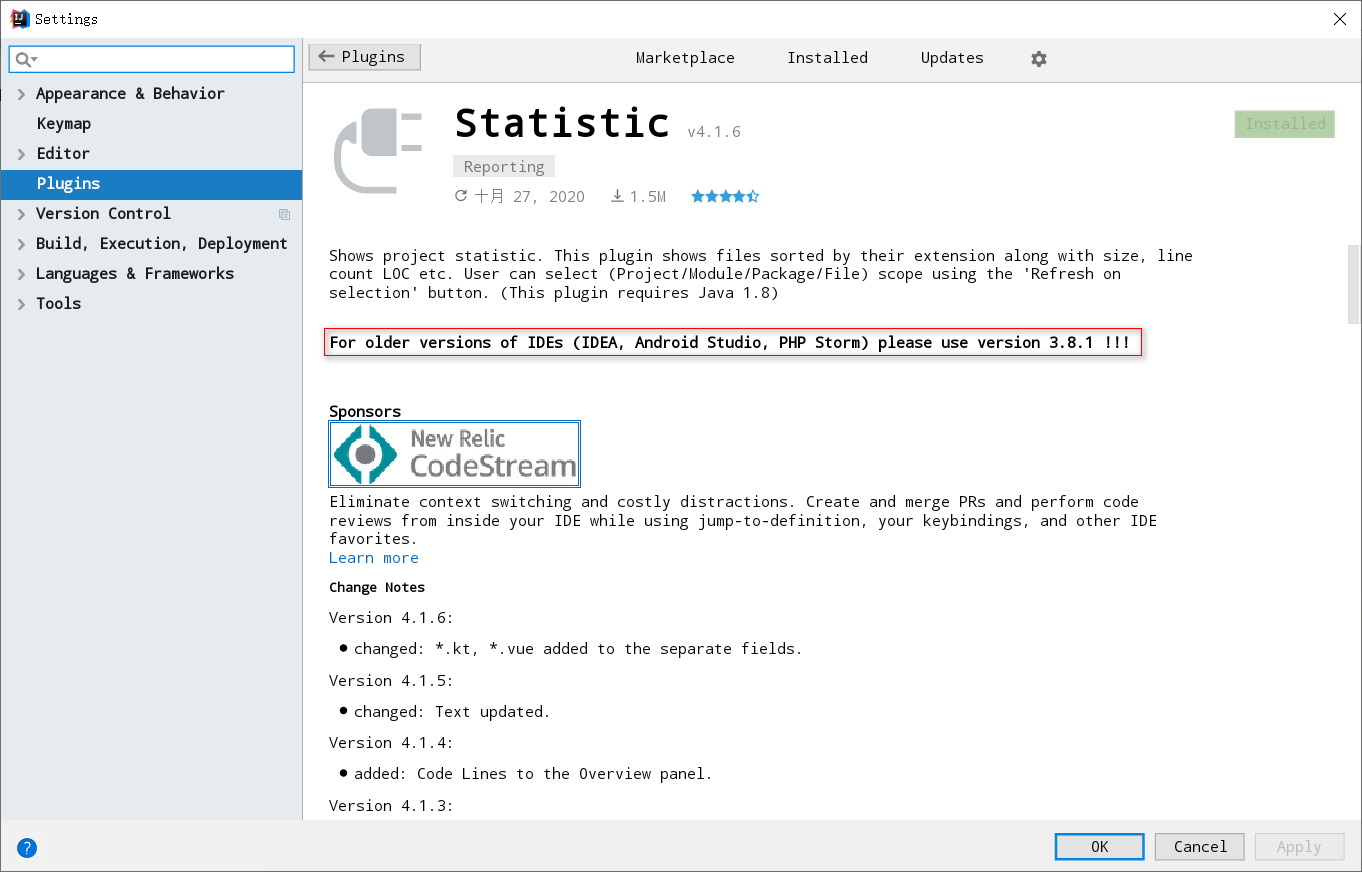Expand the Tools section
The width and height of the screenshot is (1362, 872).
[21, 304]
